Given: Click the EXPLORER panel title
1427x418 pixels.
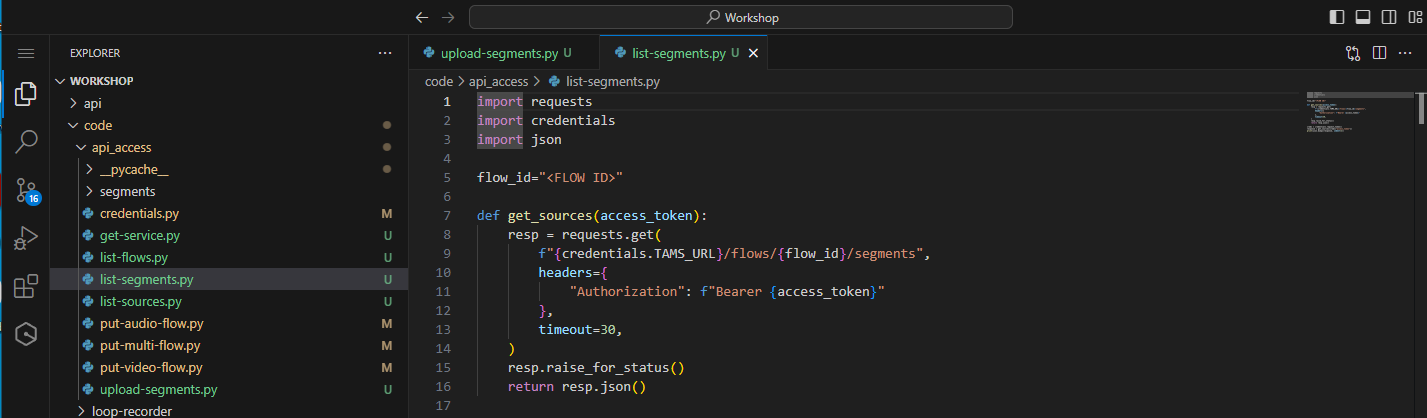Looking at the screenshot, I should (95, 53).
